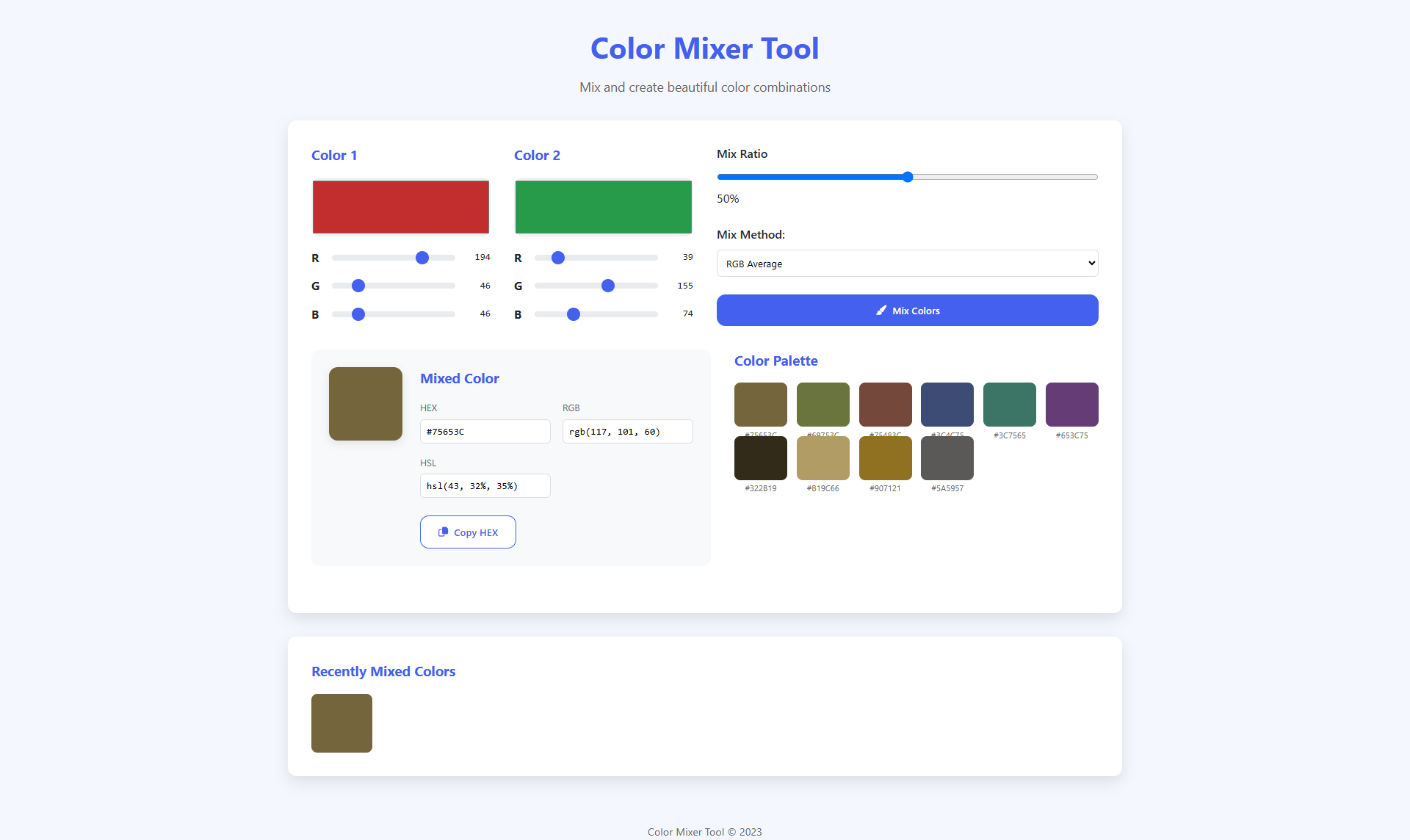The width and height of the screenshot is (1410, 840).
Task: Click the HEX value input field
Action: tap(485, 432)
